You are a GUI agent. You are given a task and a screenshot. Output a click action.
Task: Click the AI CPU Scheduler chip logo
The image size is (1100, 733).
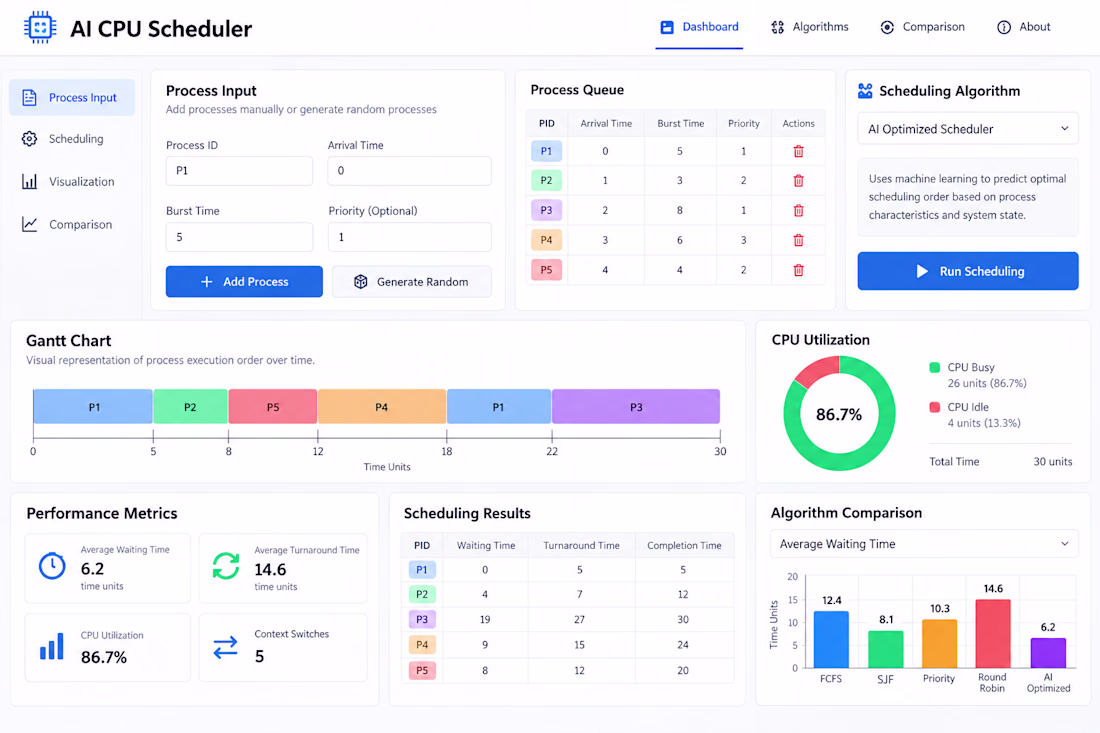point(40,27)
